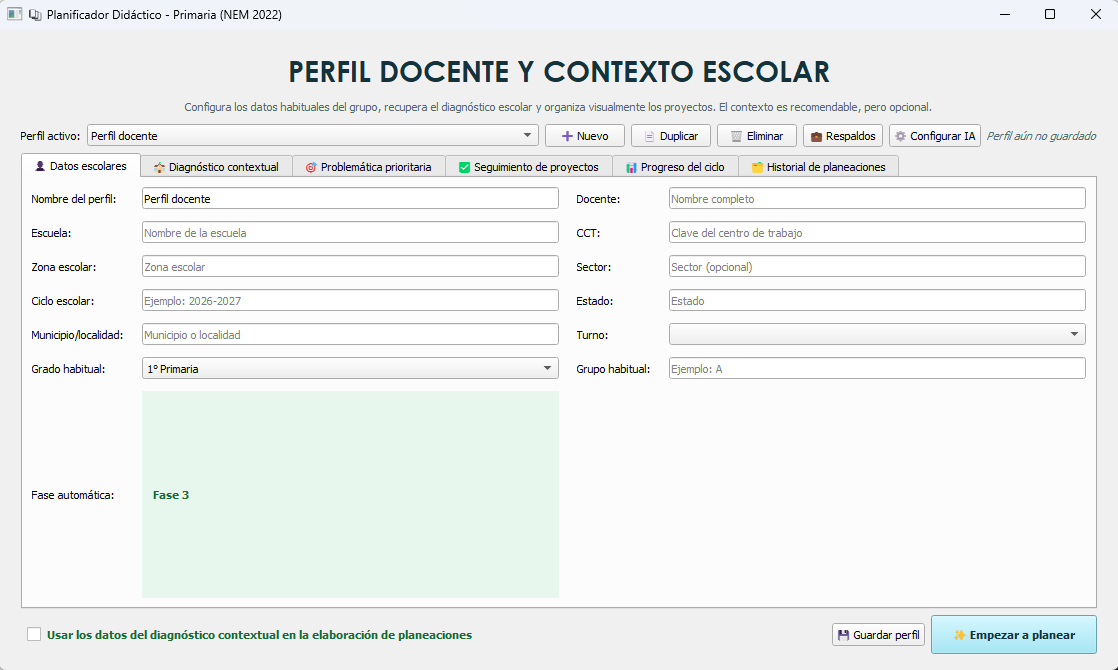This screenshot has width=1118, height=670.
Task: Select the Datos escolares tab
Action: 81,165
